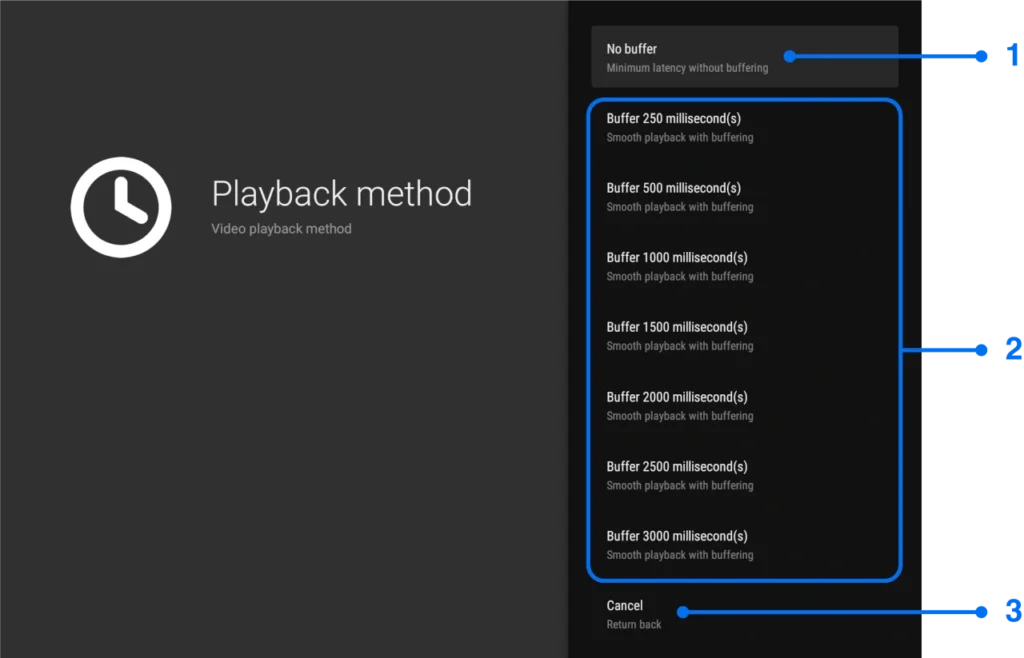Click the blue dot endpoint near Cancel
The height and width of the screenshot is (658, 1024).
point(681,611)
